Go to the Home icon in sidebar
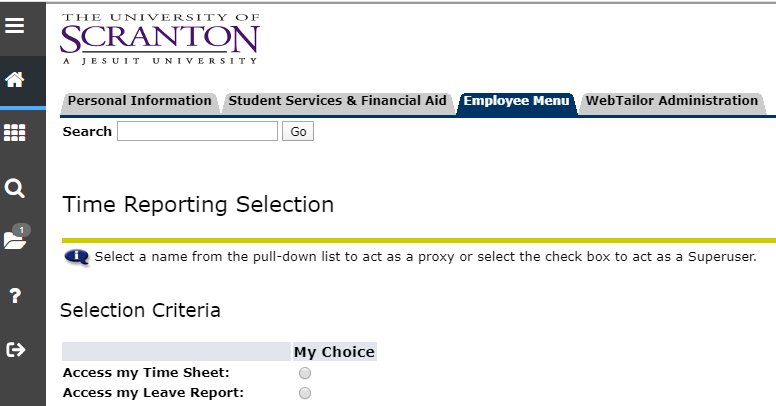776x406 pixels. tap(14, 79)
